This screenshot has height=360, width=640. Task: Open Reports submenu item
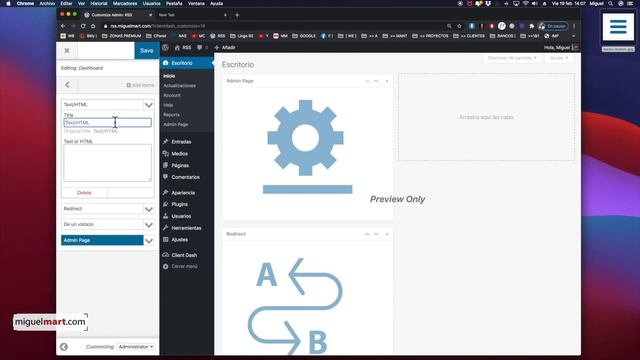coord(171,115)
